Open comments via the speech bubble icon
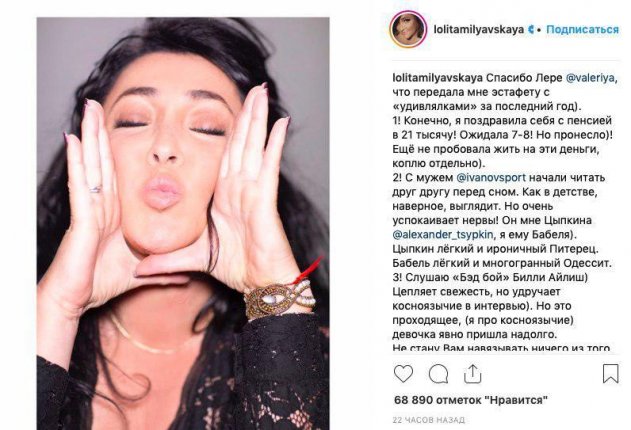 point(438,374)
